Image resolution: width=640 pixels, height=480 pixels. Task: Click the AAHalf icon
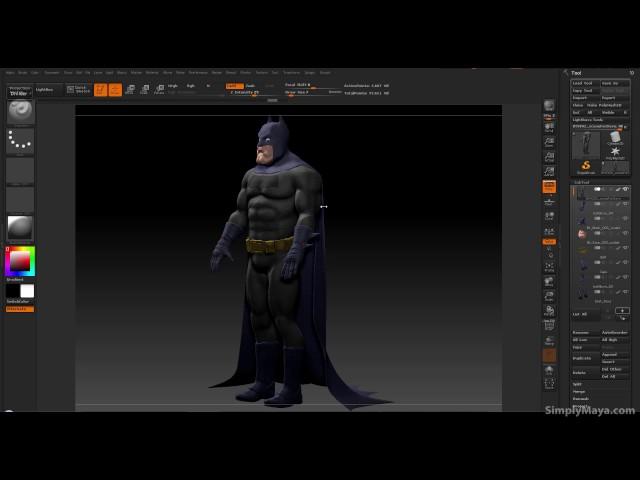[x=549, y=171]
